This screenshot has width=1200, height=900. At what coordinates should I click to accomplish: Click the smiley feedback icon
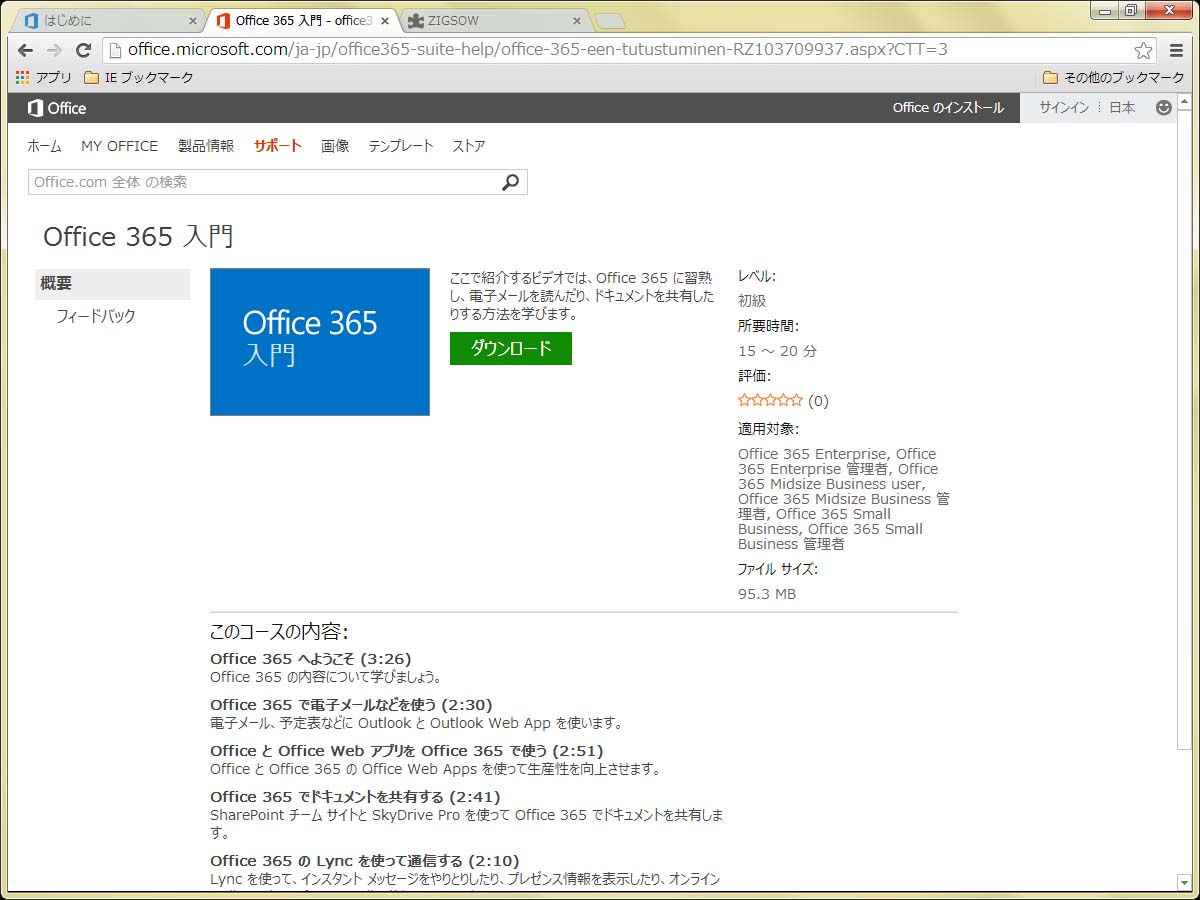point(1163,108)
